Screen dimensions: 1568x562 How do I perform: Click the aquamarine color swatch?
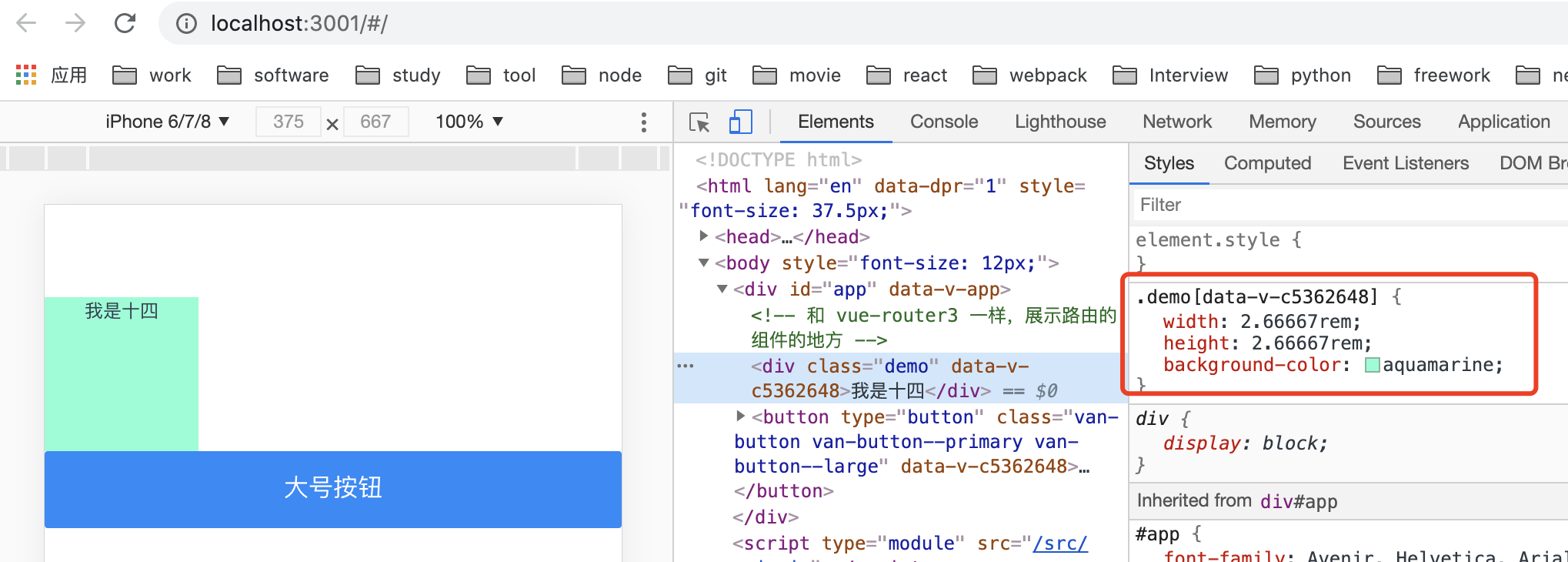coord(1372,365)
